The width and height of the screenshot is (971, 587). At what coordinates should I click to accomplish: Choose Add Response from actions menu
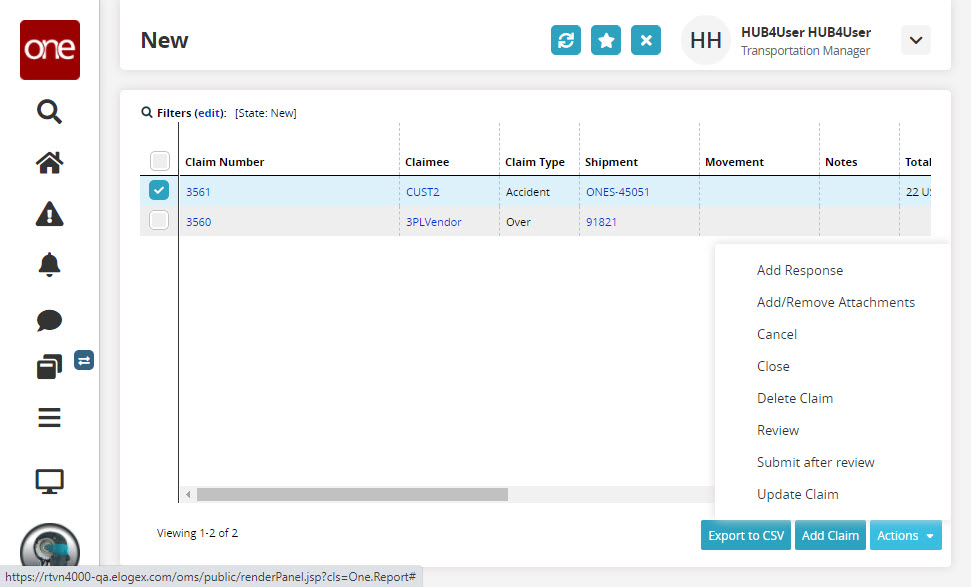click(799, 270)
